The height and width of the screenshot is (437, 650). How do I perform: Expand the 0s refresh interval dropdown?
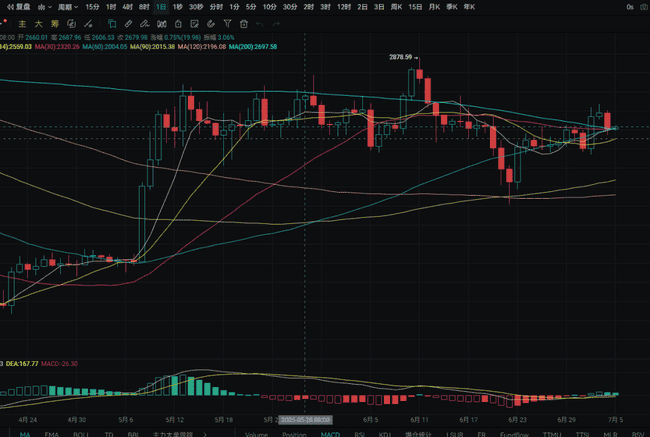pos(629,7)
